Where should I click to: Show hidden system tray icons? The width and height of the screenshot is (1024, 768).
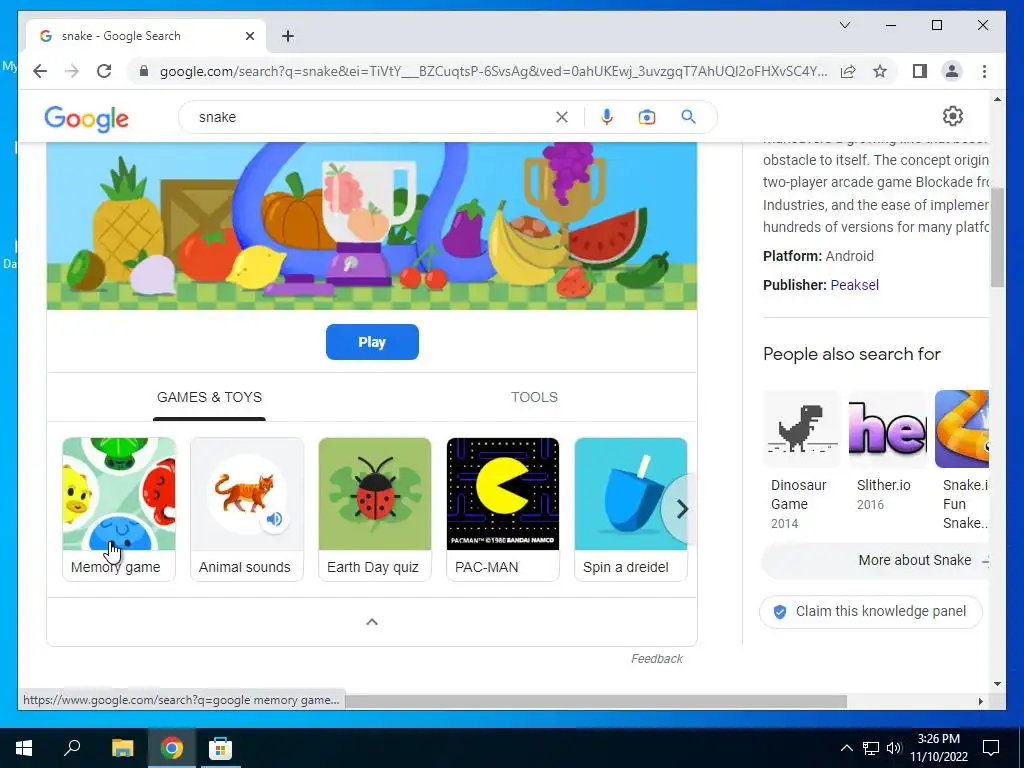tap(846, 748)
